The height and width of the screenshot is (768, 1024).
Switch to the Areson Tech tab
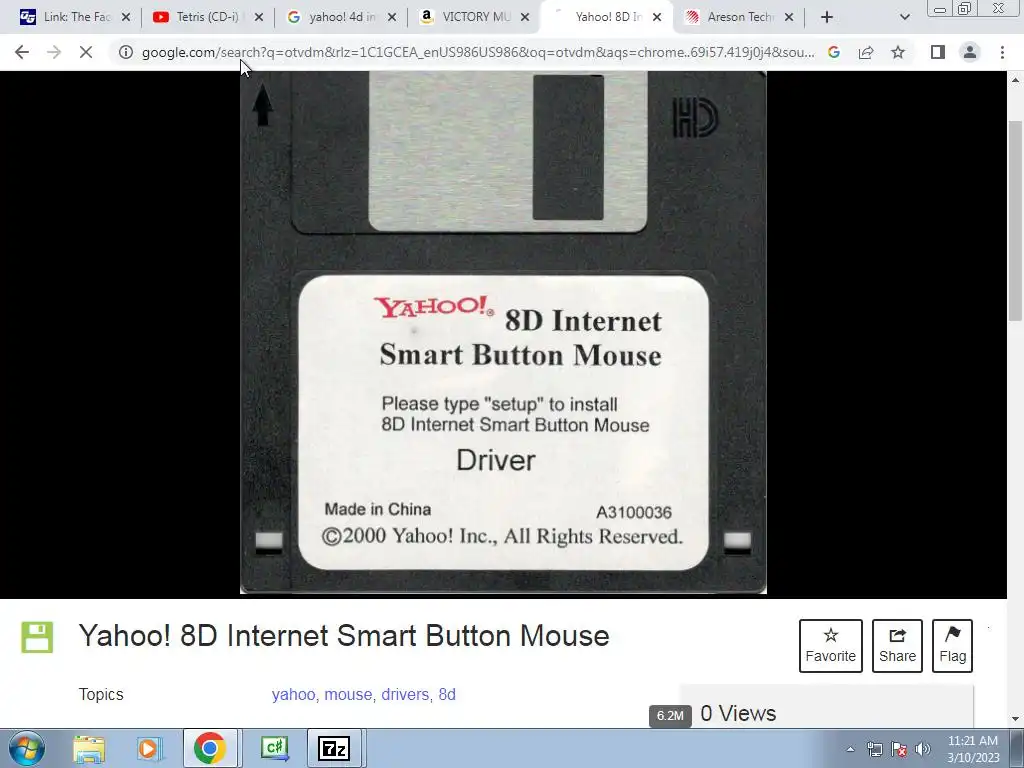point(739,17)
